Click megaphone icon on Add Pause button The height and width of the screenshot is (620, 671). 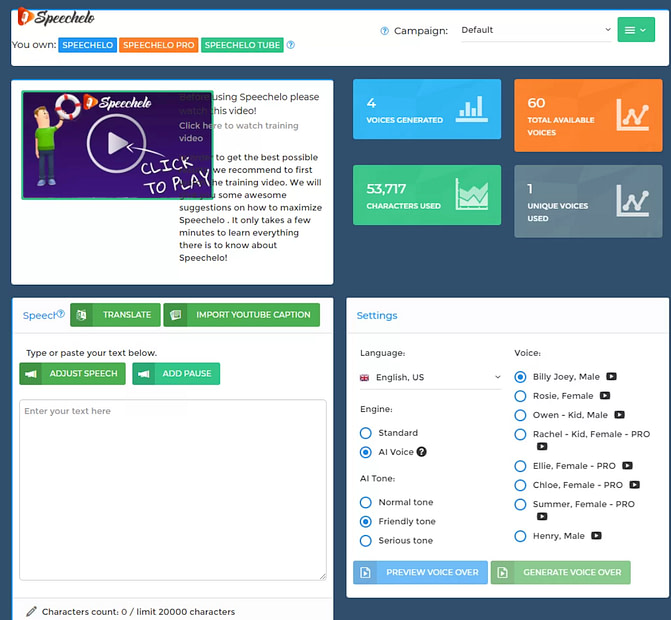coord(144,374)
